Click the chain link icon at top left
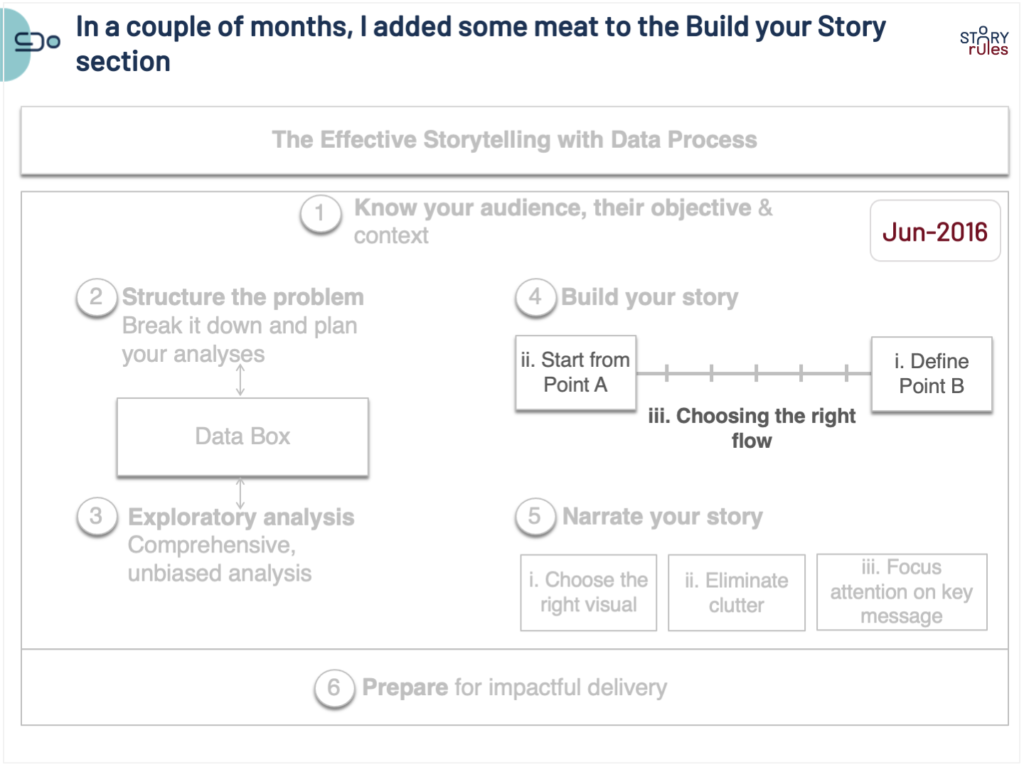The width and height of the screenshot is (1024, 767). [38, 42]
